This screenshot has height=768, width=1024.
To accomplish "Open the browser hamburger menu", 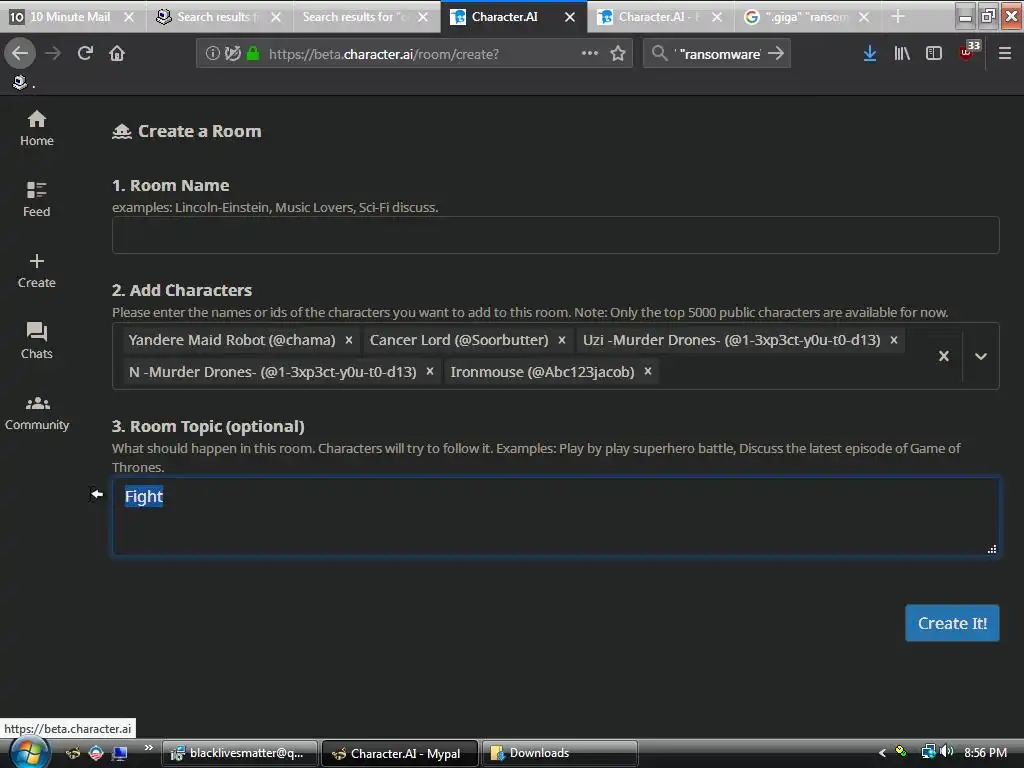I will (x=1005, y=53).
